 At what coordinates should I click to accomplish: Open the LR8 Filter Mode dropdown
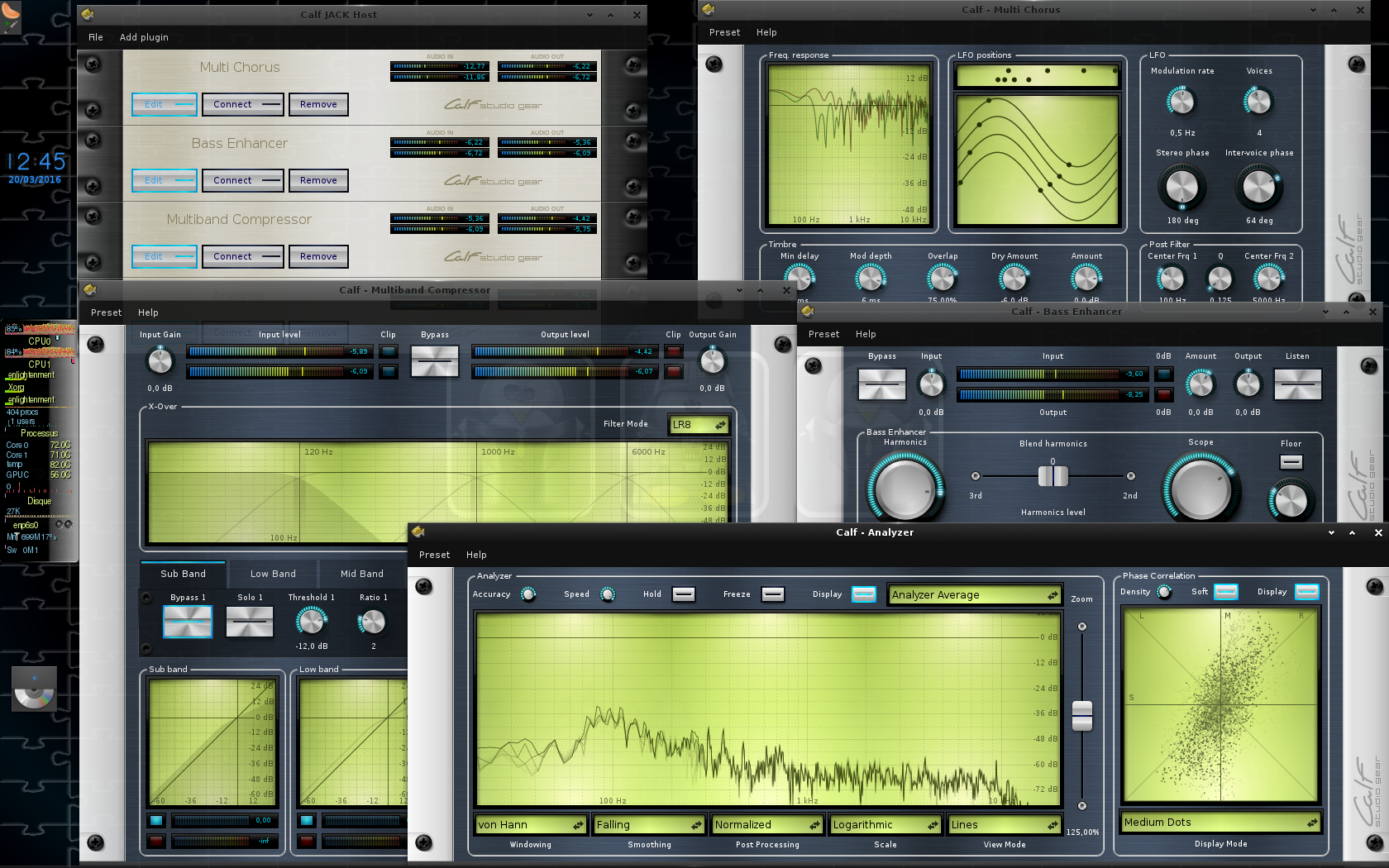tap(699, 425)
